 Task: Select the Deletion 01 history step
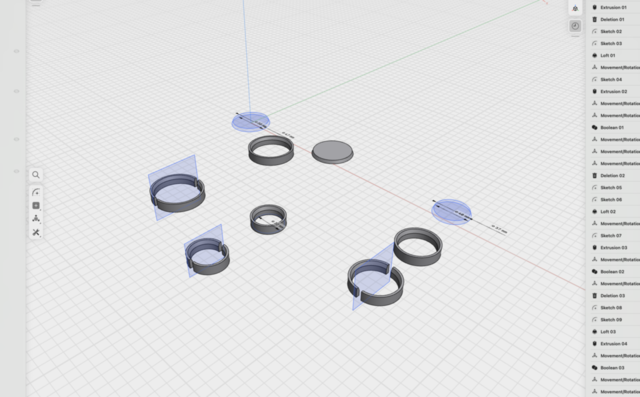point(613,20)
